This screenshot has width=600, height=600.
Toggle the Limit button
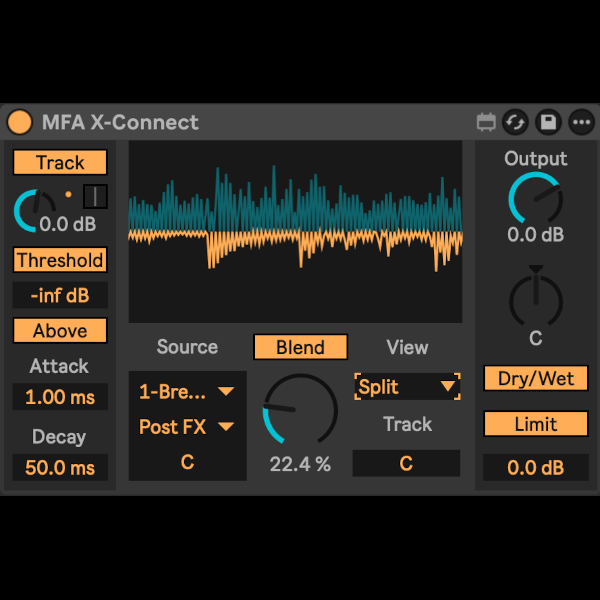[535, 424]
